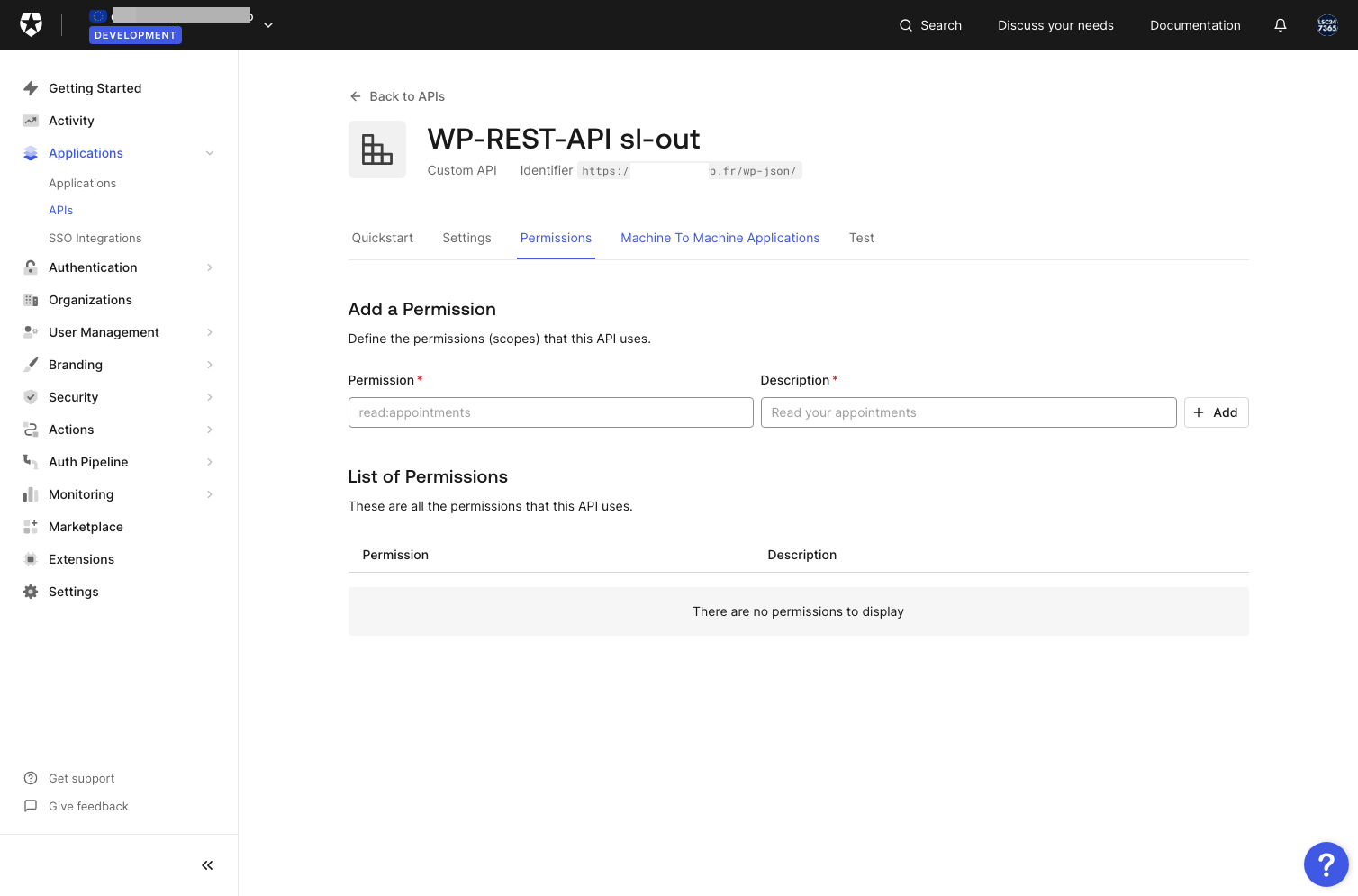The width and height of the screenshot is (1358, 896).
Task: Open the Machine To Machine Applications tab
Action: click(x=720, y=238)
